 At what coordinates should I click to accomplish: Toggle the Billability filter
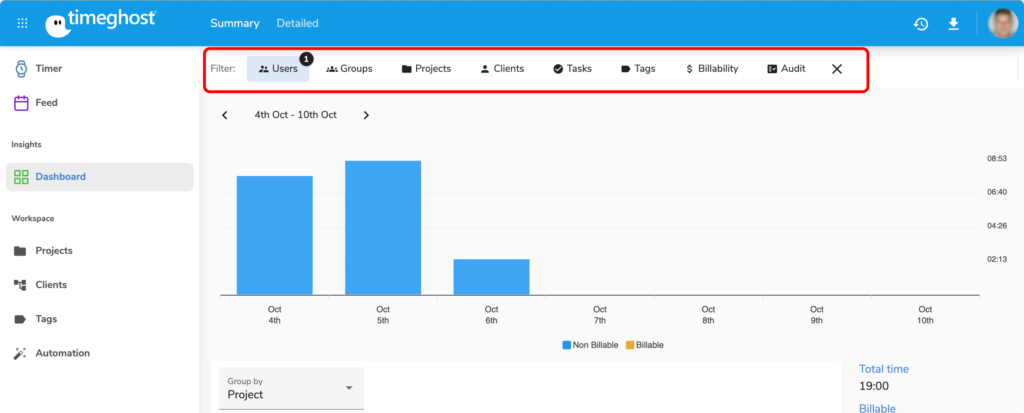[x=712, y=69]
